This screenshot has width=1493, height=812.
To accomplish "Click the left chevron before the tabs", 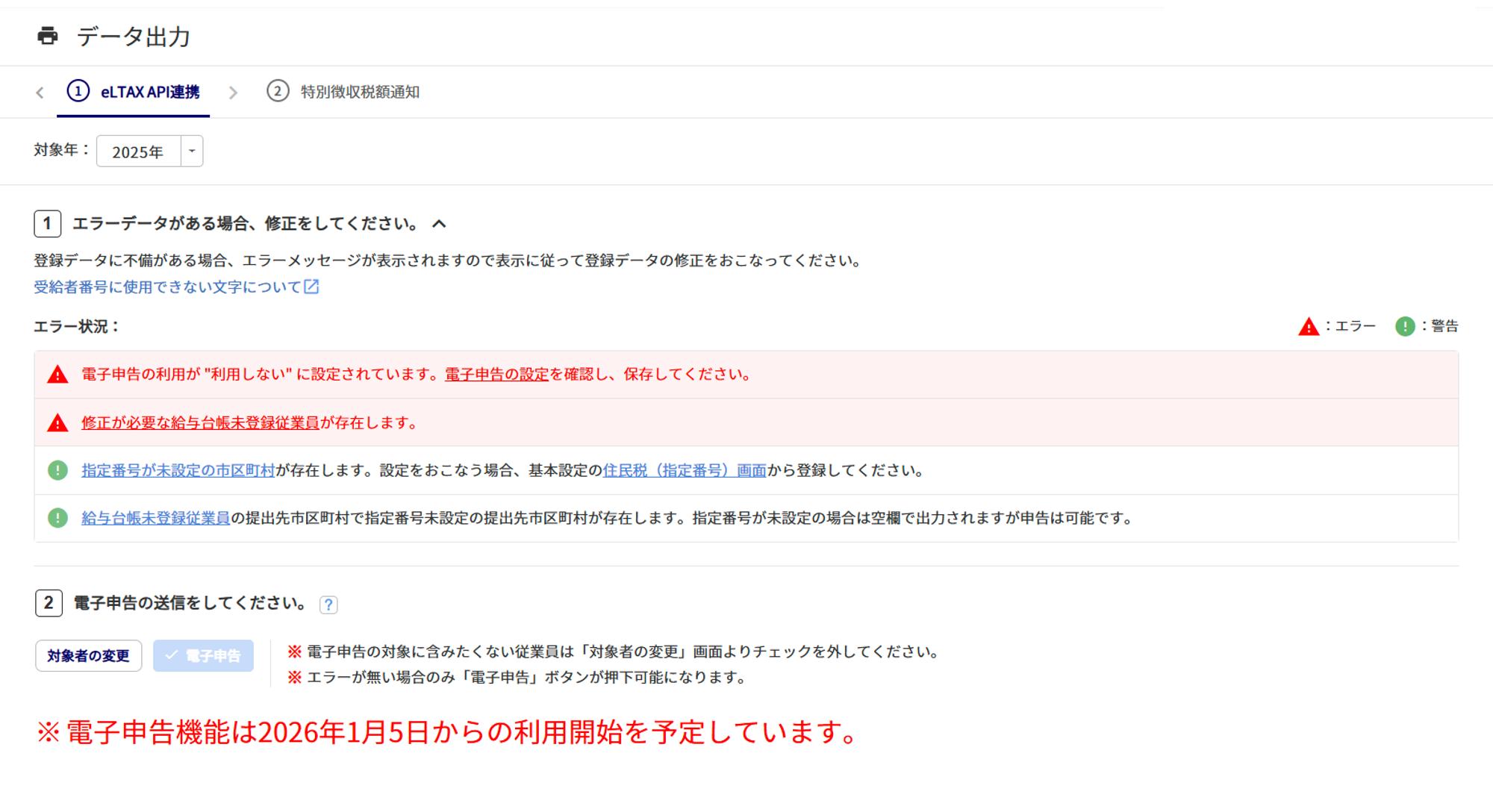I will [x=40, y=93].
